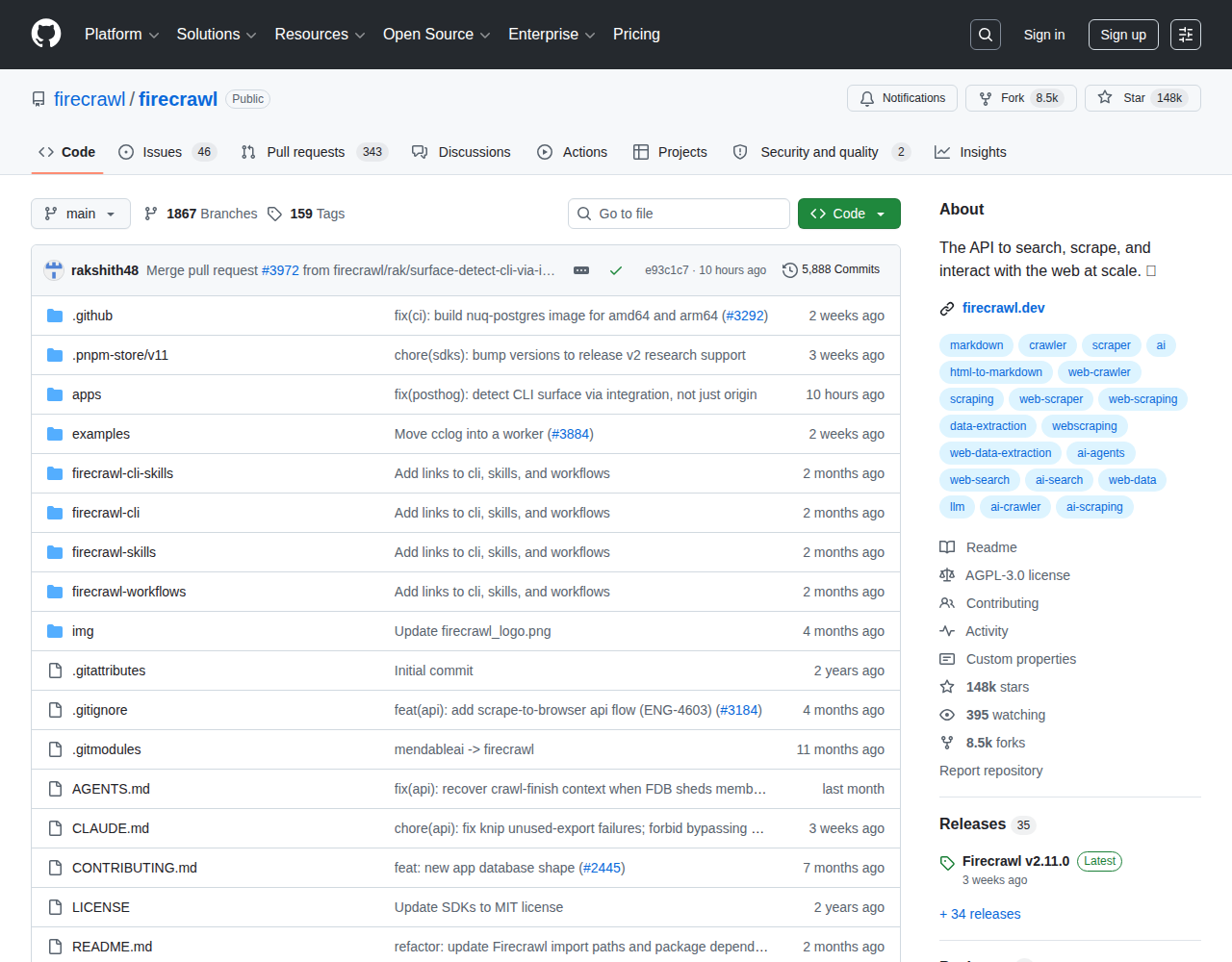1232x962 pixels.
Task: Open Readme via book icon
Action: (x=947, y=547)
